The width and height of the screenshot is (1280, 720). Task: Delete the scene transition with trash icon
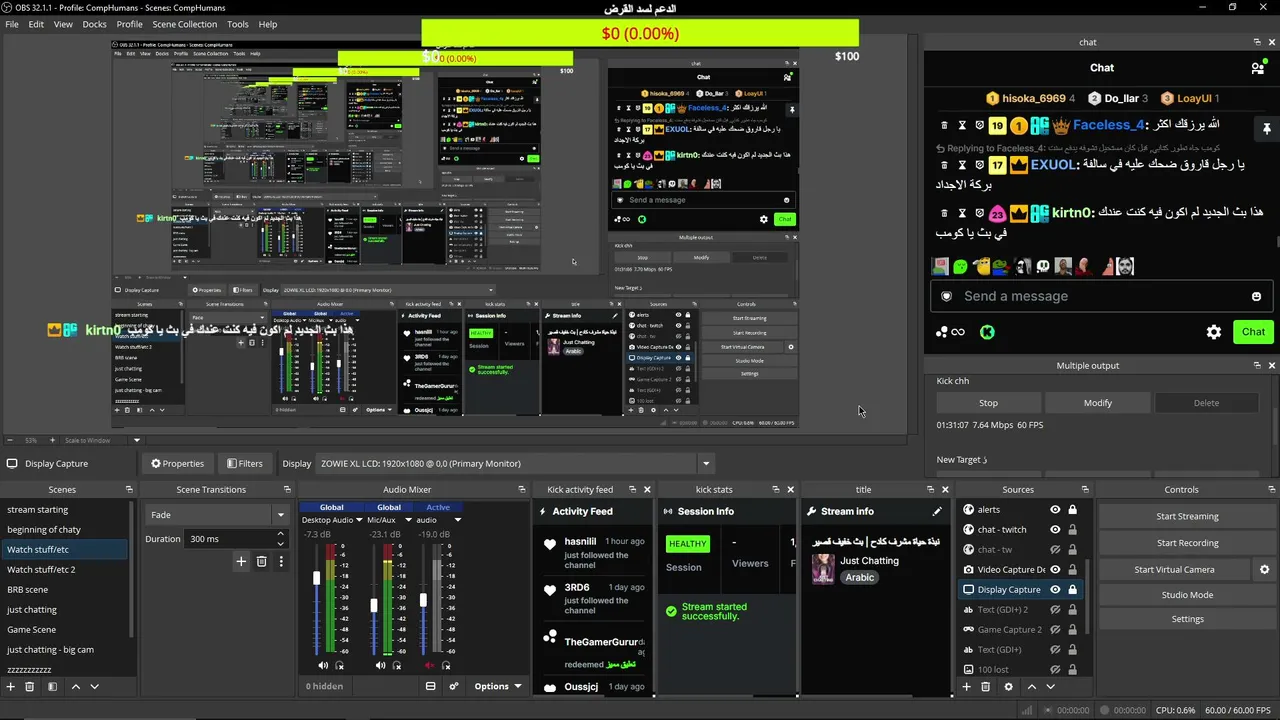pyautogui.click(x=262, y=562)
